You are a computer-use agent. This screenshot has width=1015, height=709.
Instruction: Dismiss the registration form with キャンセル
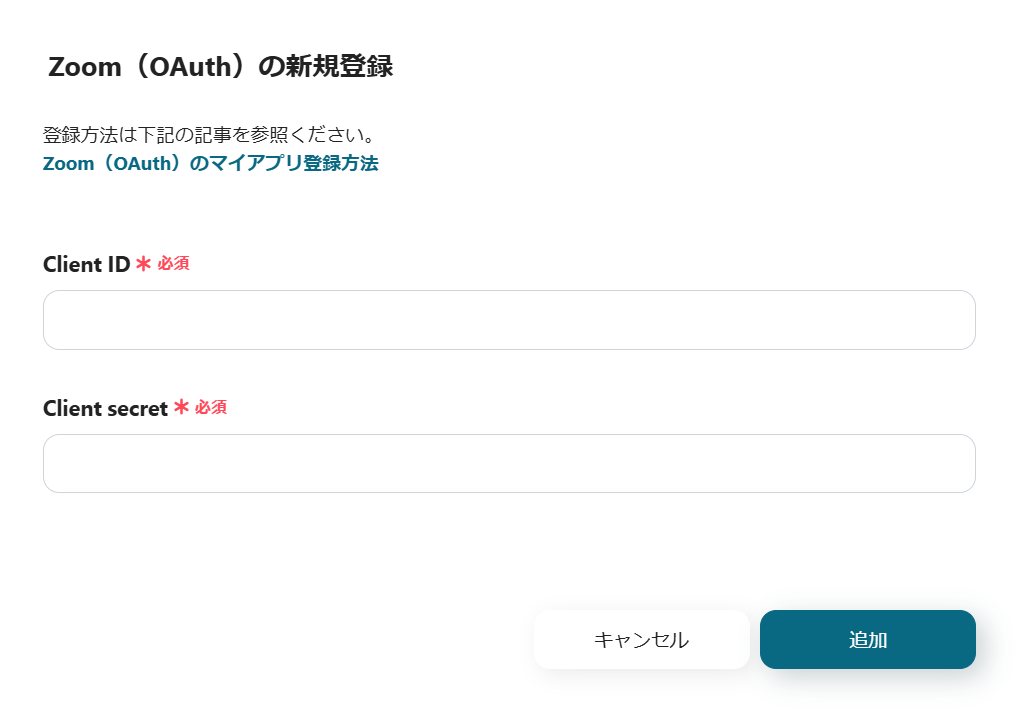(641, 640)
